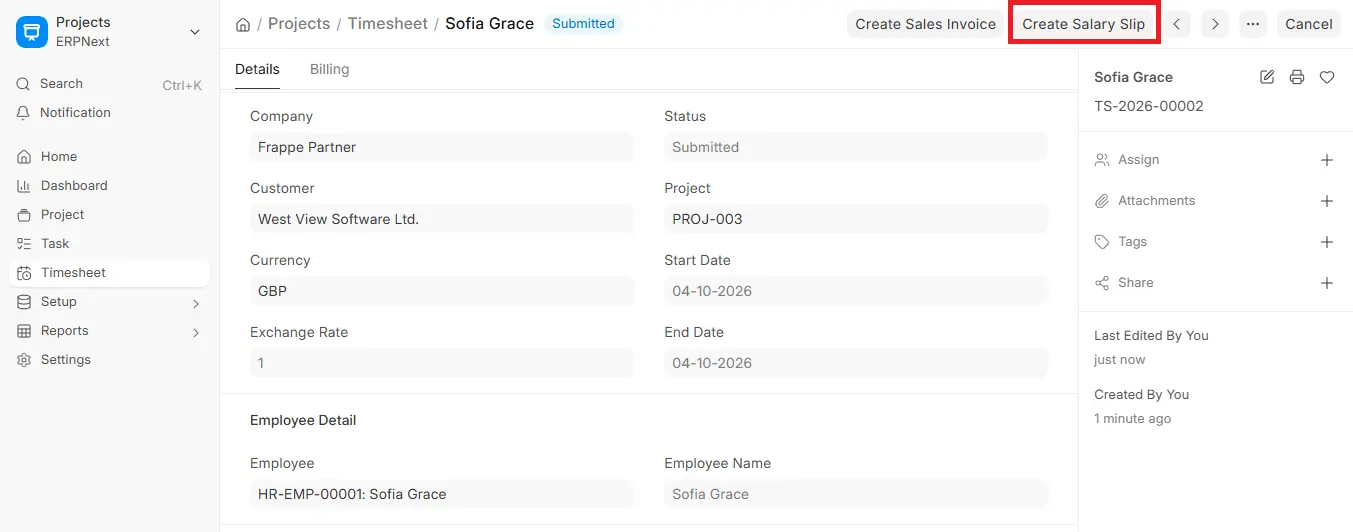Click the Assign people icon
1353x532 pixels.
[x=1102, y=160]
